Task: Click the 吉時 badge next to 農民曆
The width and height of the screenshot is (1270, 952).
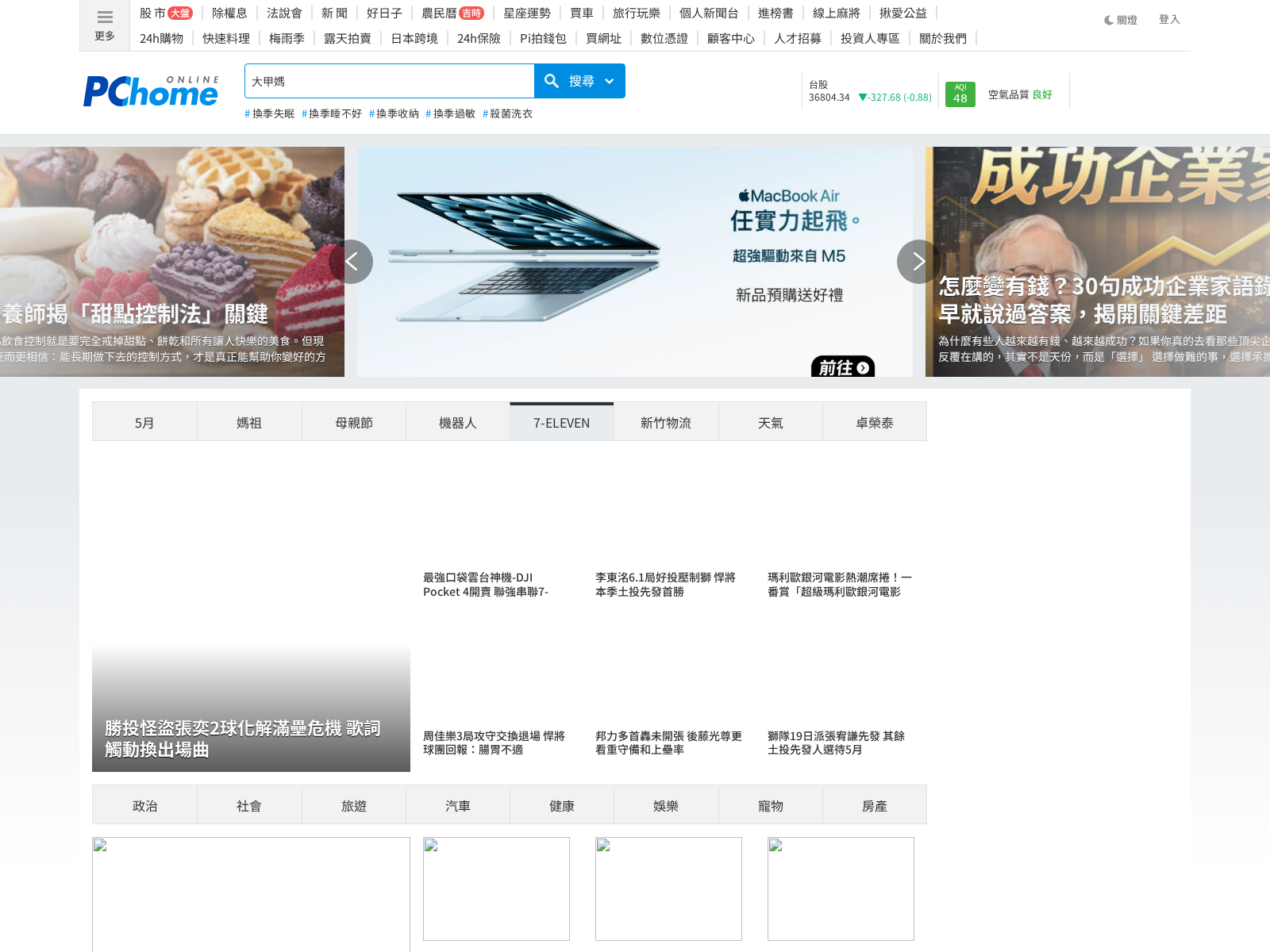Action: (471, 13)
